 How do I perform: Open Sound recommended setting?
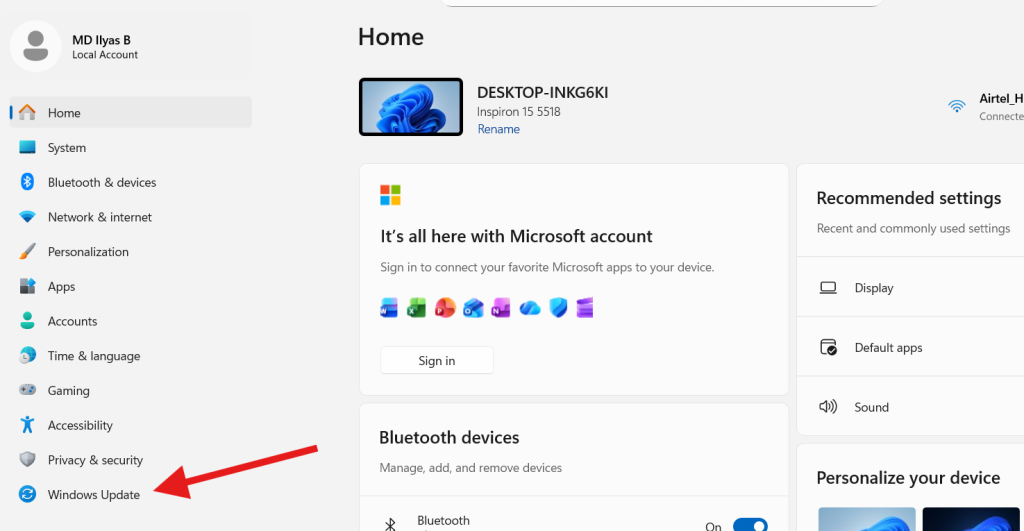910,406
